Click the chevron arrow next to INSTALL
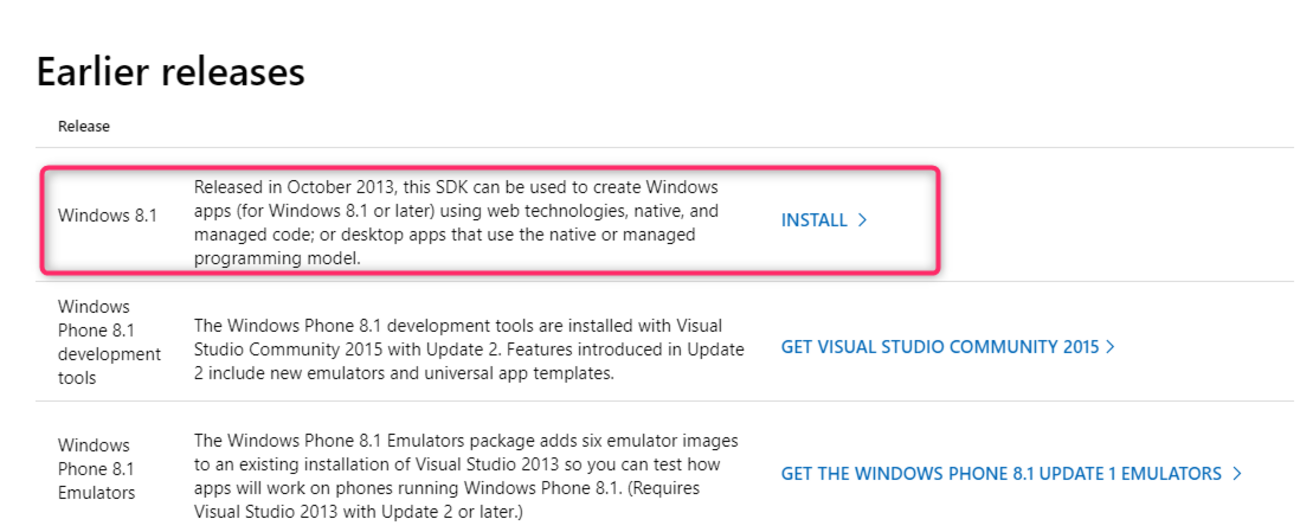This screenshot has width=1300, height=532. (862, 220)
